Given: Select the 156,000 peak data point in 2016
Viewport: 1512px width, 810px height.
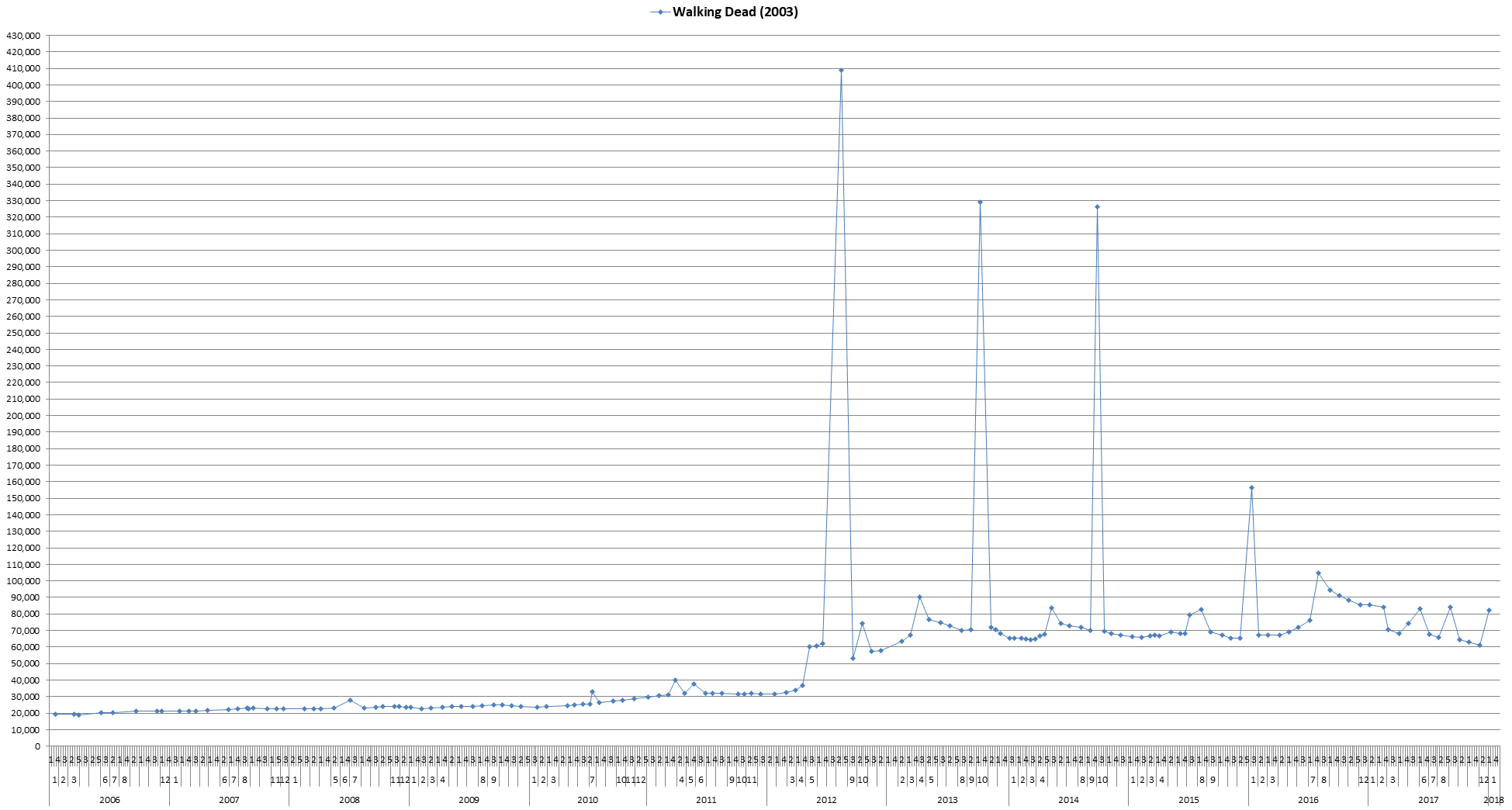Looking at the screenshot, I should click(x=1251, y=487).
